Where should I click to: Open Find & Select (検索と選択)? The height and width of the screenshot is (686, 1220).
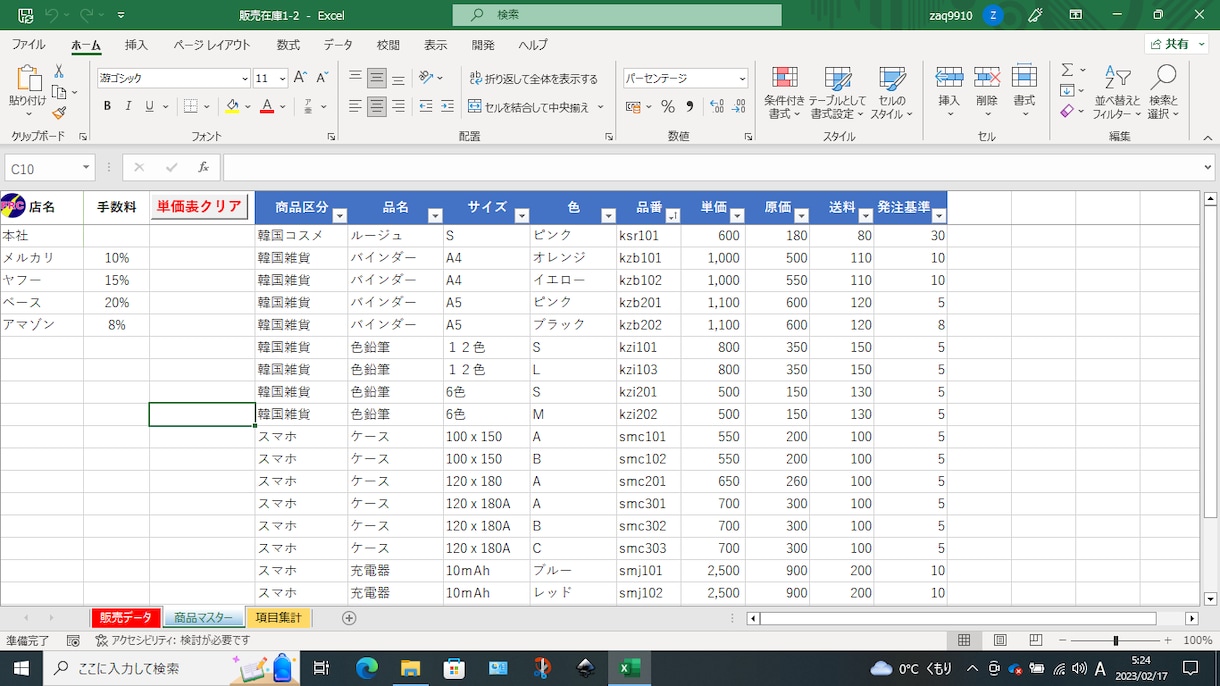pos(1164,93)
